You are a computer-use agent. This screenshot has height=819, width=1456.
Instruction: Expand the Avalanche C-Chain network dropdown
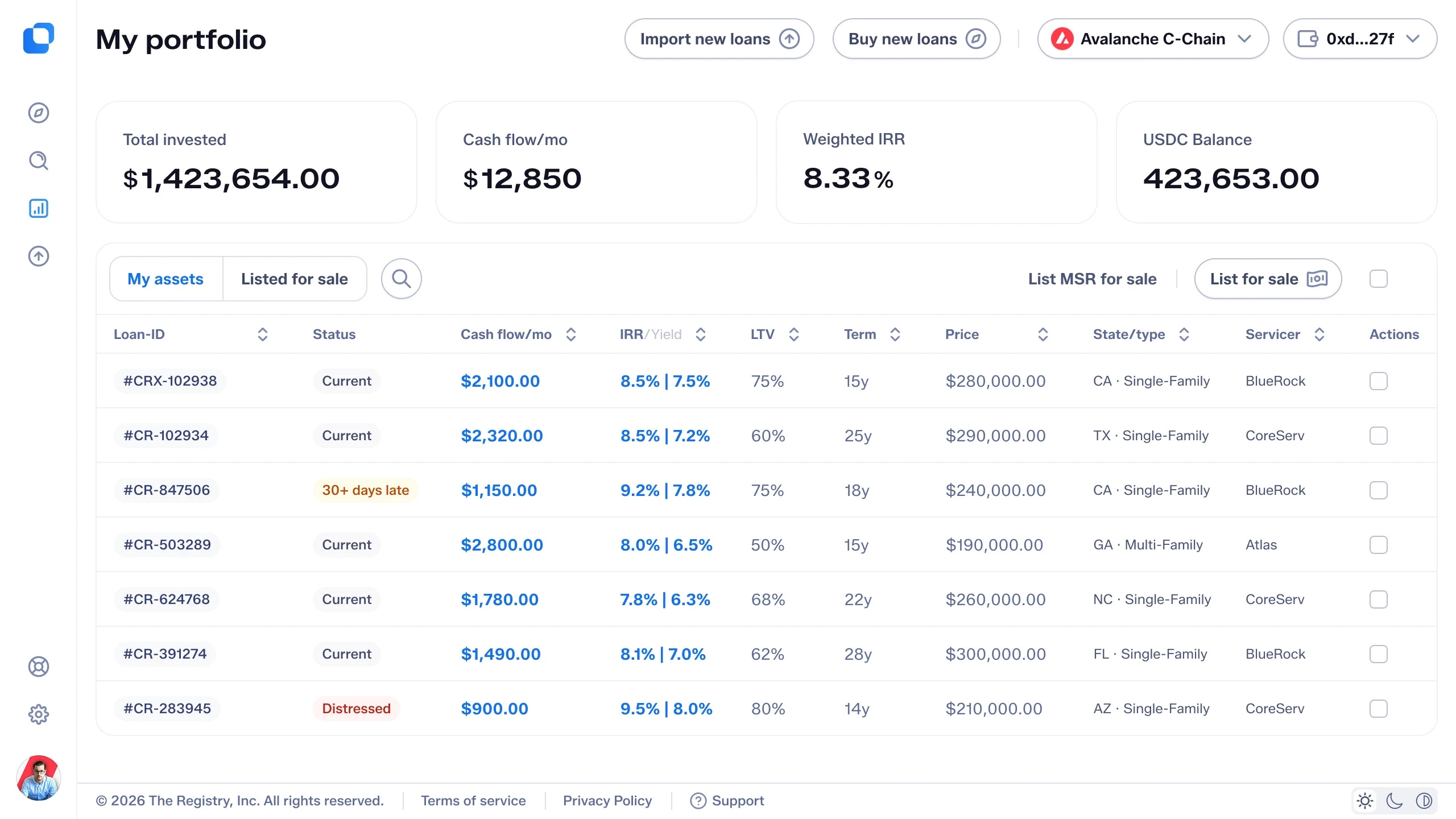coord(1153,39)
